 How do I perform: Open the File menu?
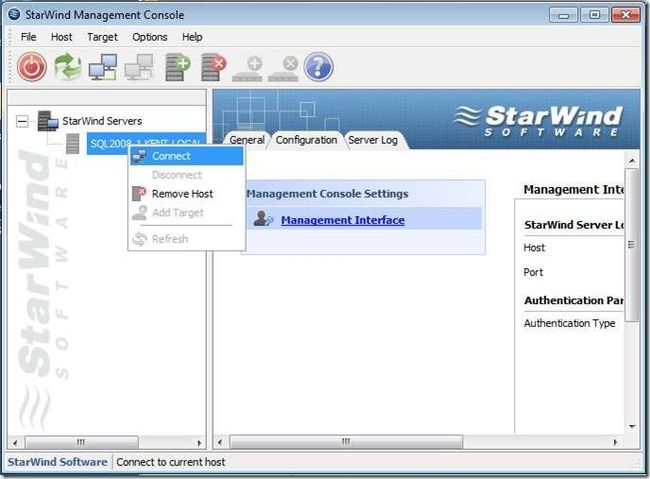[x=28, y=37]
